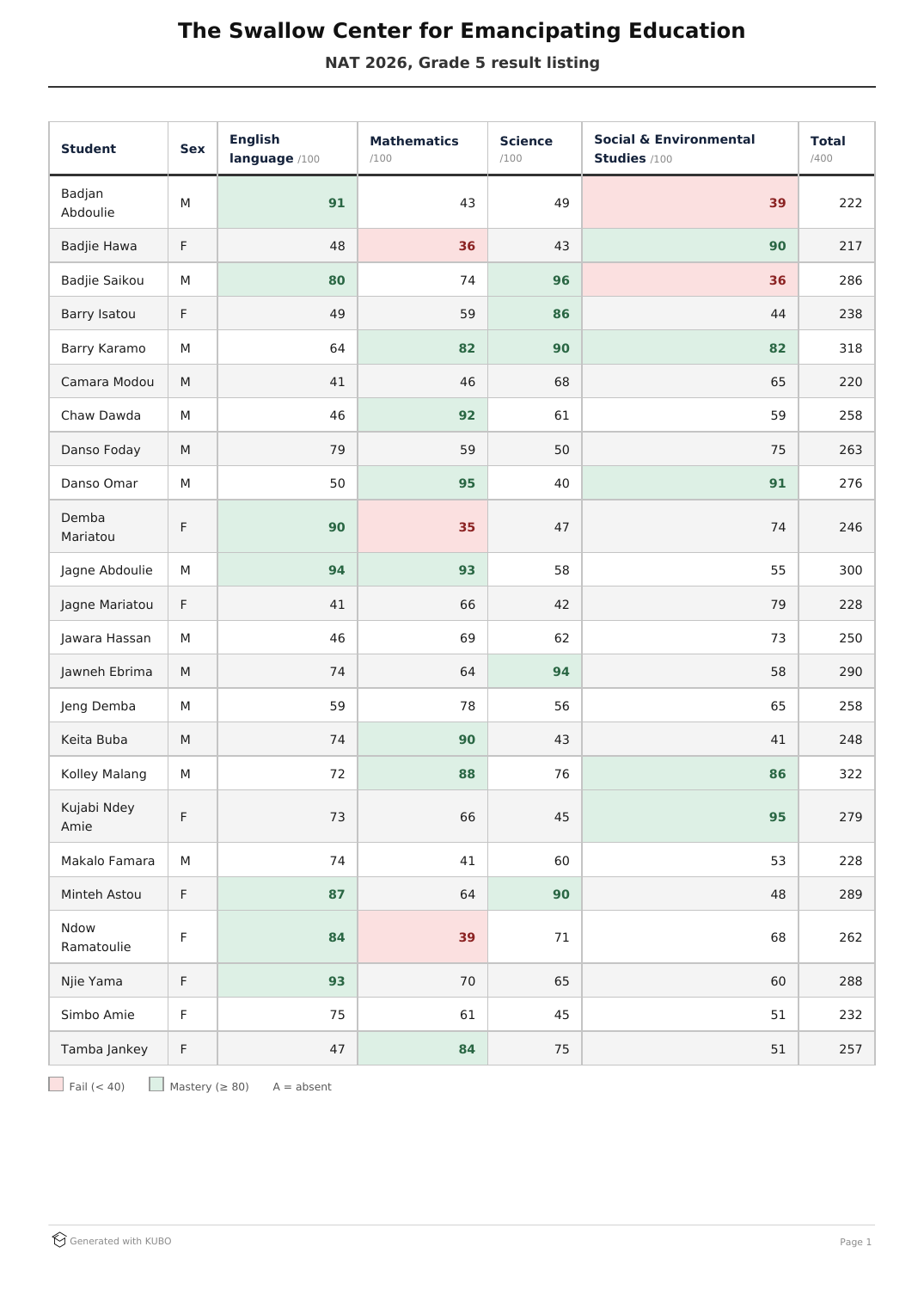This screenshot has height=1308, width=924.
Task: Click Kolley Malang's total of 322
Action: pyautogui.click(x=850, y=774)
